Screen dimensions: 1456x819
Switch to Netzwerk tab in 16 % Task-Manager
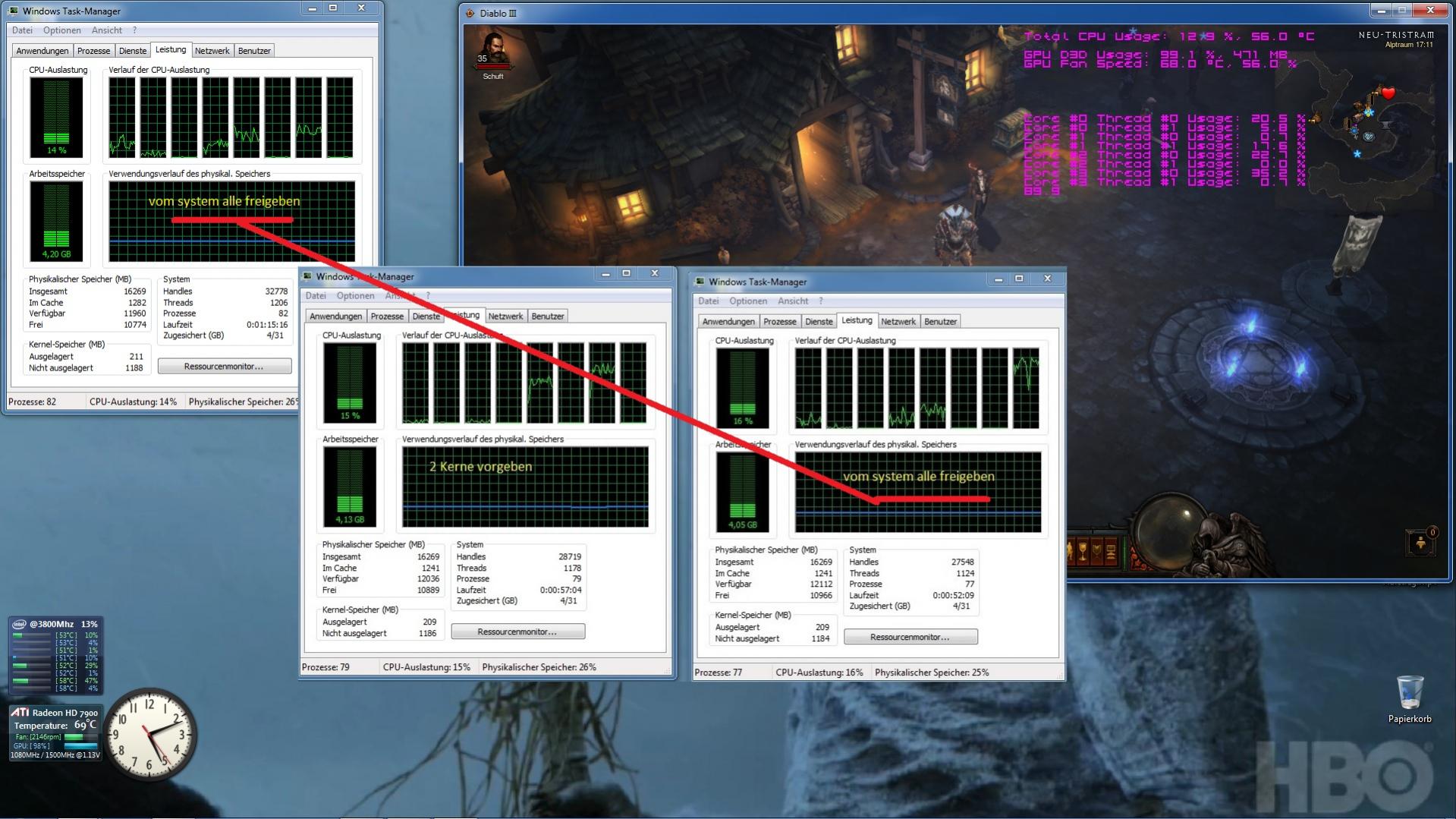coord(898,322)
